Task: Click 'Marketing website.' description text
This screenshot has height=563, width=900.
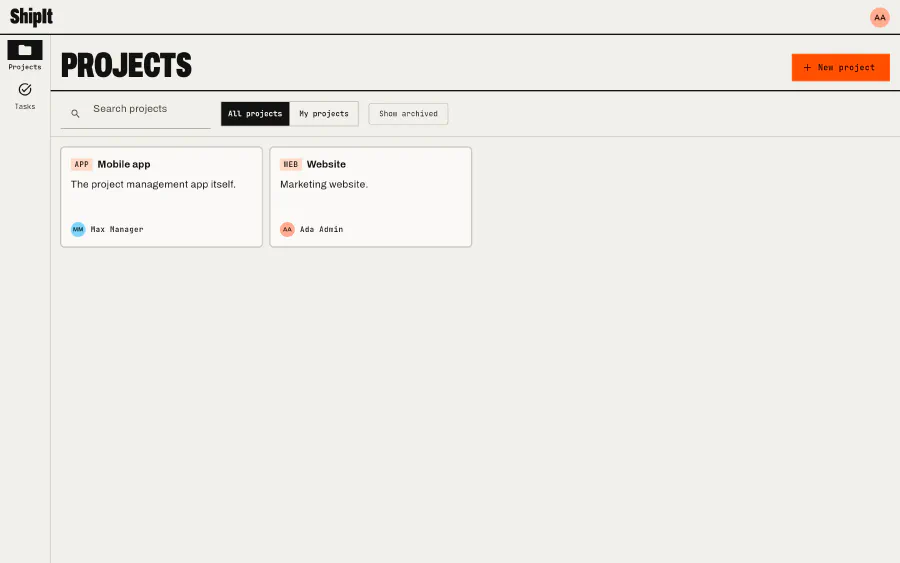Action: click(x=324, y=184)
